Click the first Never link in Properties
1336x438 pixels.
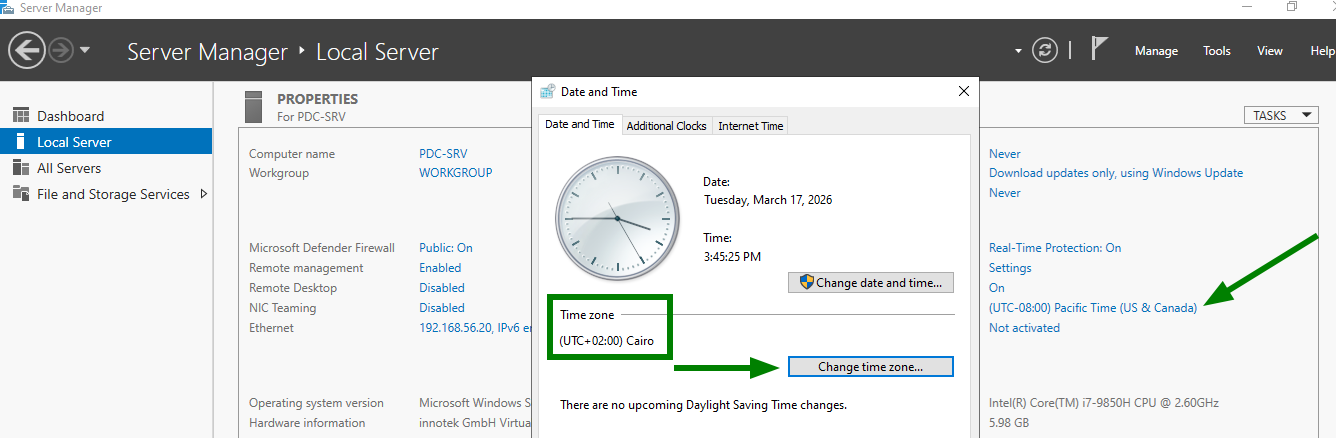(1005, 154)
